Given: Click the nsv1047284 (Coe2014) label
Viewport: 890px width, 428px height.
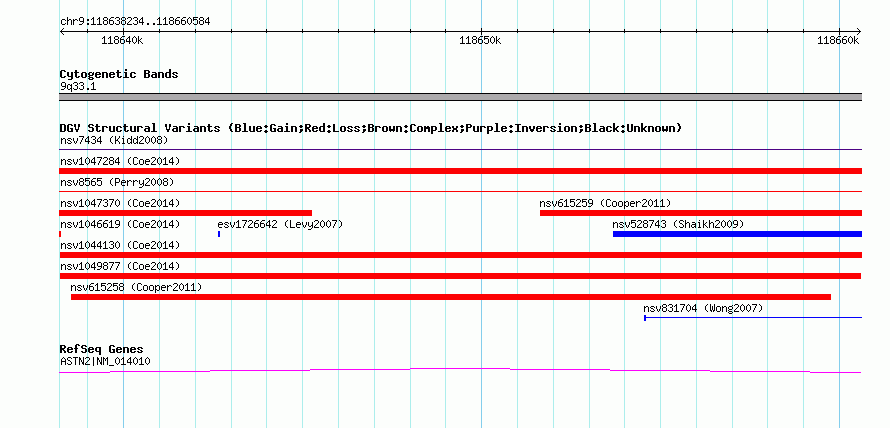Looking at the screenshot, I should (120, 161).
